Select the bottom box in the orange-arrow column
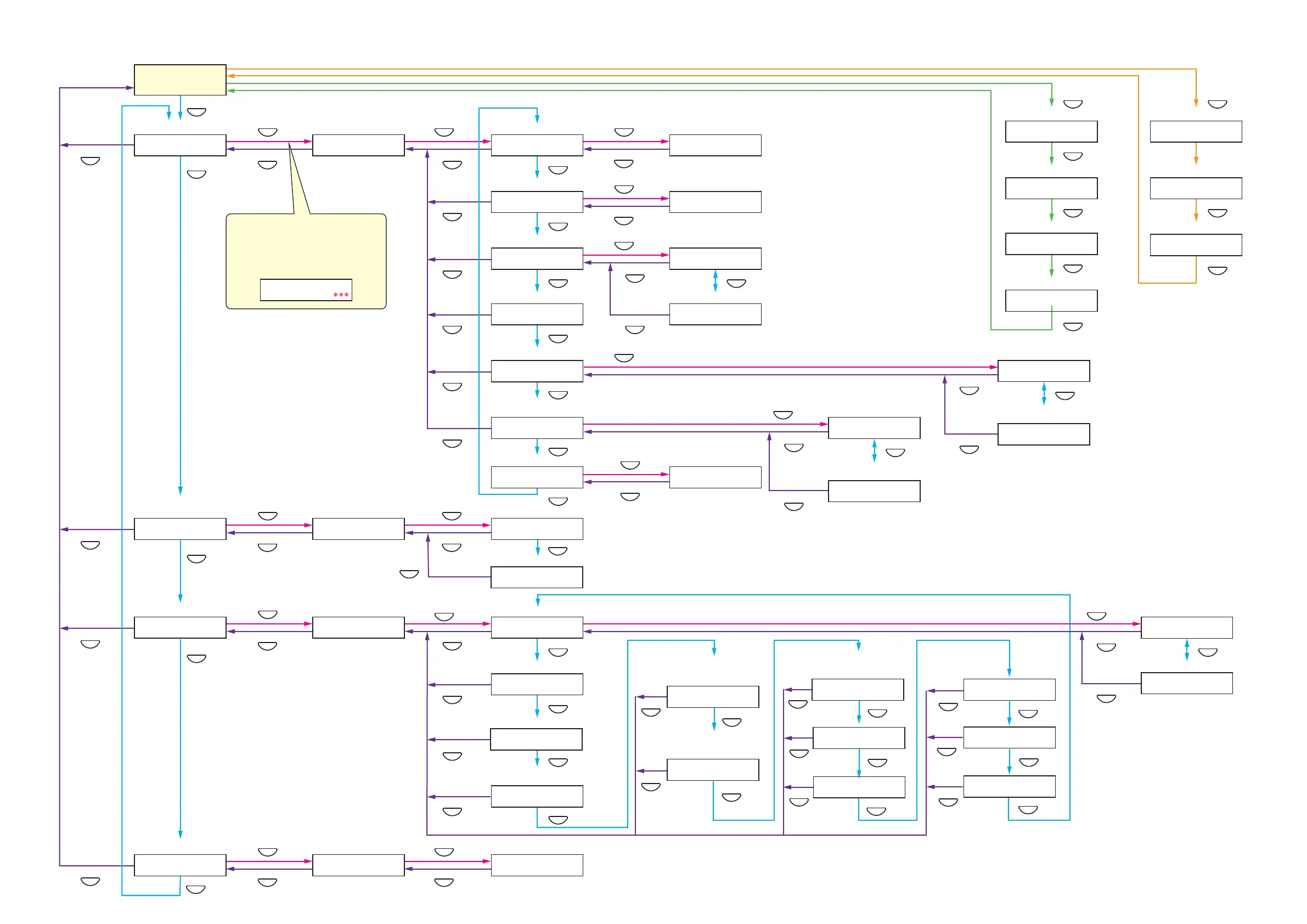This screenshot has width=1307, height=924. pyautogui.click(x=1196, y=245)
